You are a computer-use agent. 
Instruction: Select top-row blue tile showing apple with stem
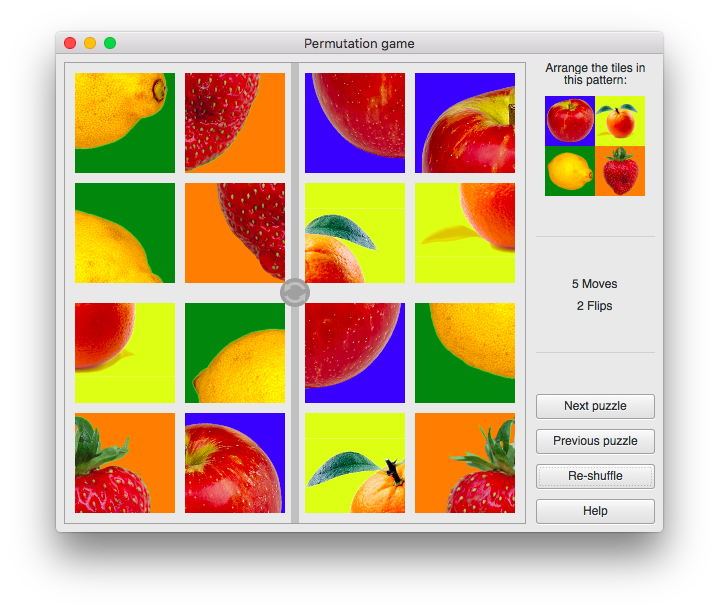pos(465,123)
